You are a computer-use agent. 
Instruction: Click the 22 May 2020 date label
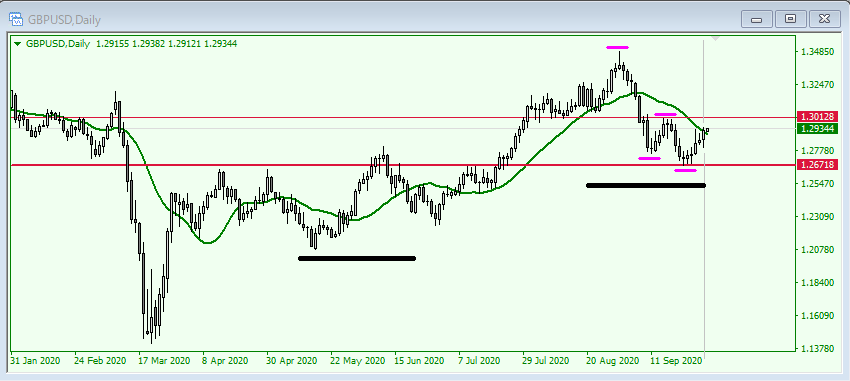click(x=357, y=360)
